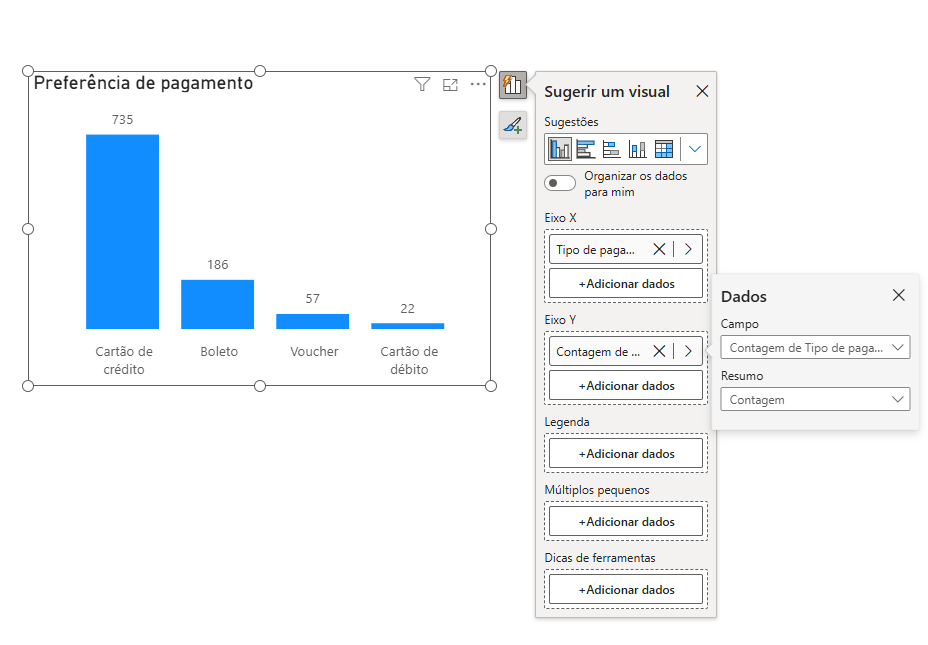Click the 'Cartão de crédito' axis label

pos(124,360)
